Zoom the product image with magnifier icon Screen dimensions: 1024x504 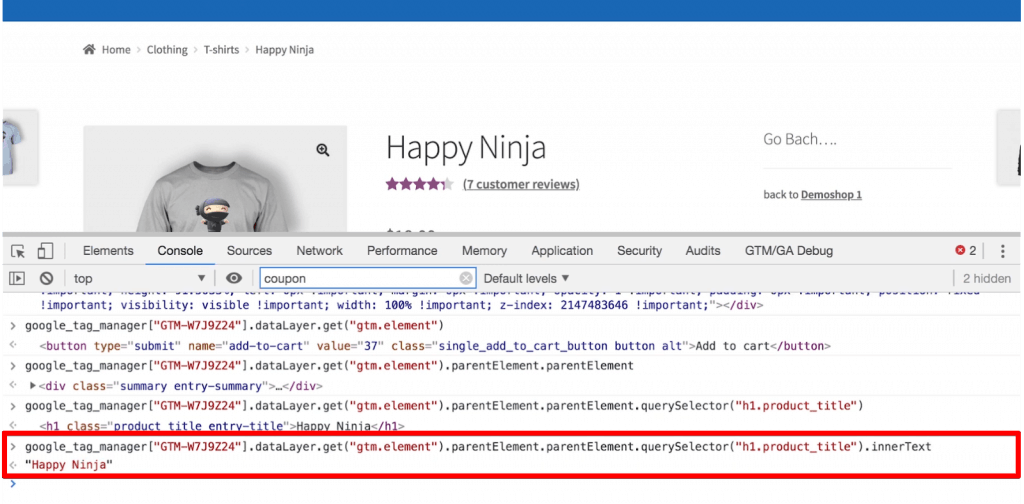coord(323,150)
